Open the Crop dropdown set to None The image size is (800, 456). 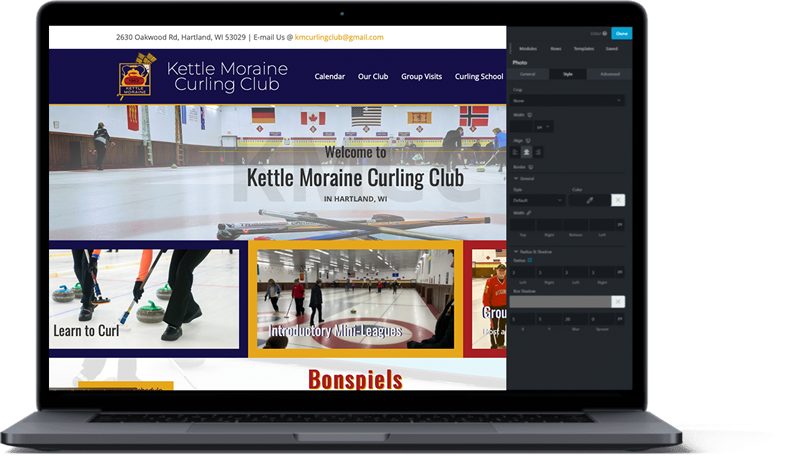click(x=568, y=100)
